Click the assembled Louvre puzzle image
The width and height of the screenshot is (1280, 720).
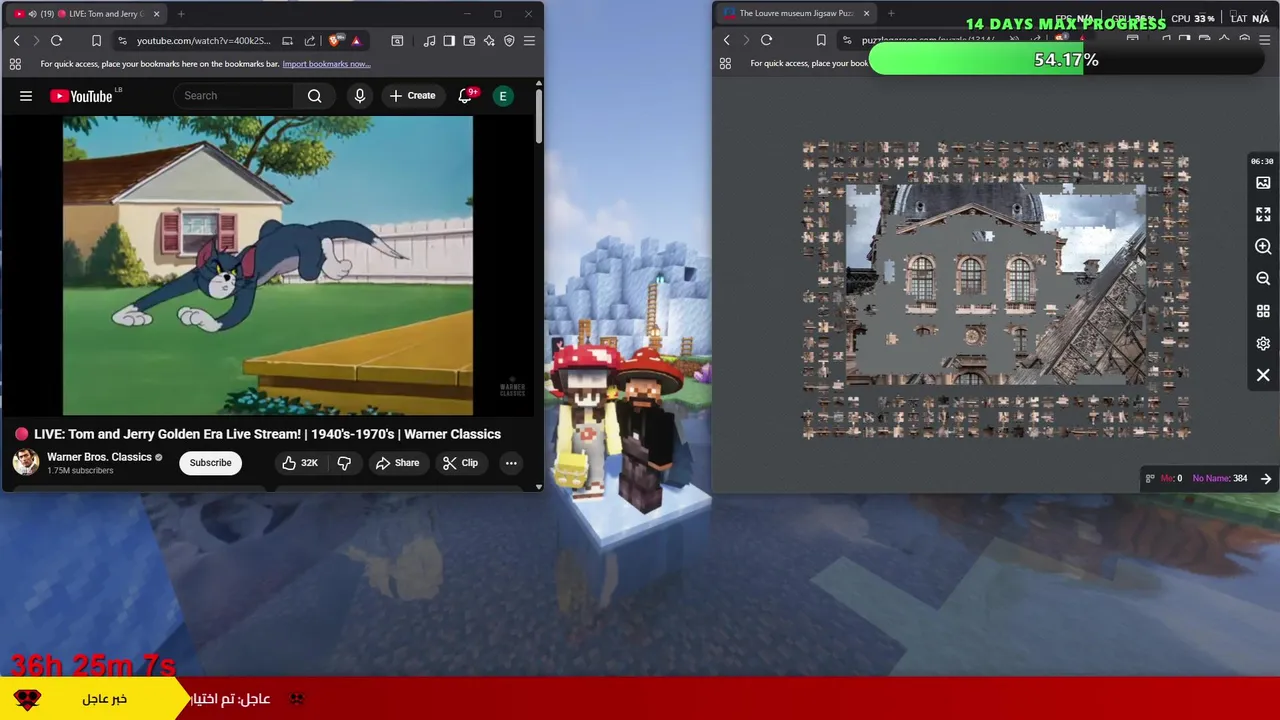996,285
